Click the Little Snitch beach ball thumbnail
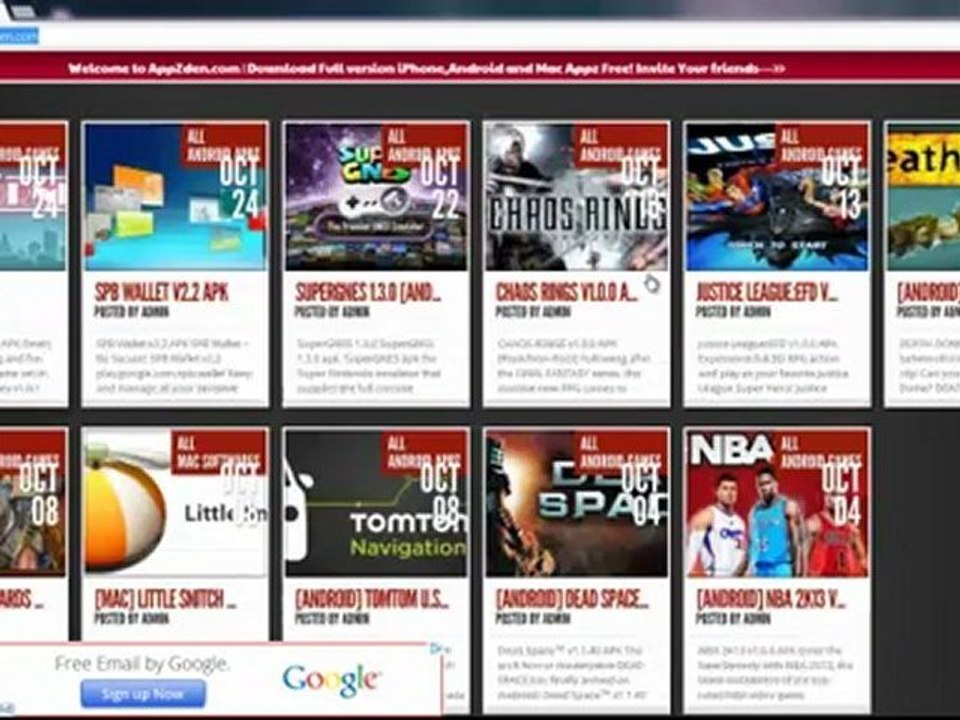Viewport: 960px width, 720px height. (175, 503)
